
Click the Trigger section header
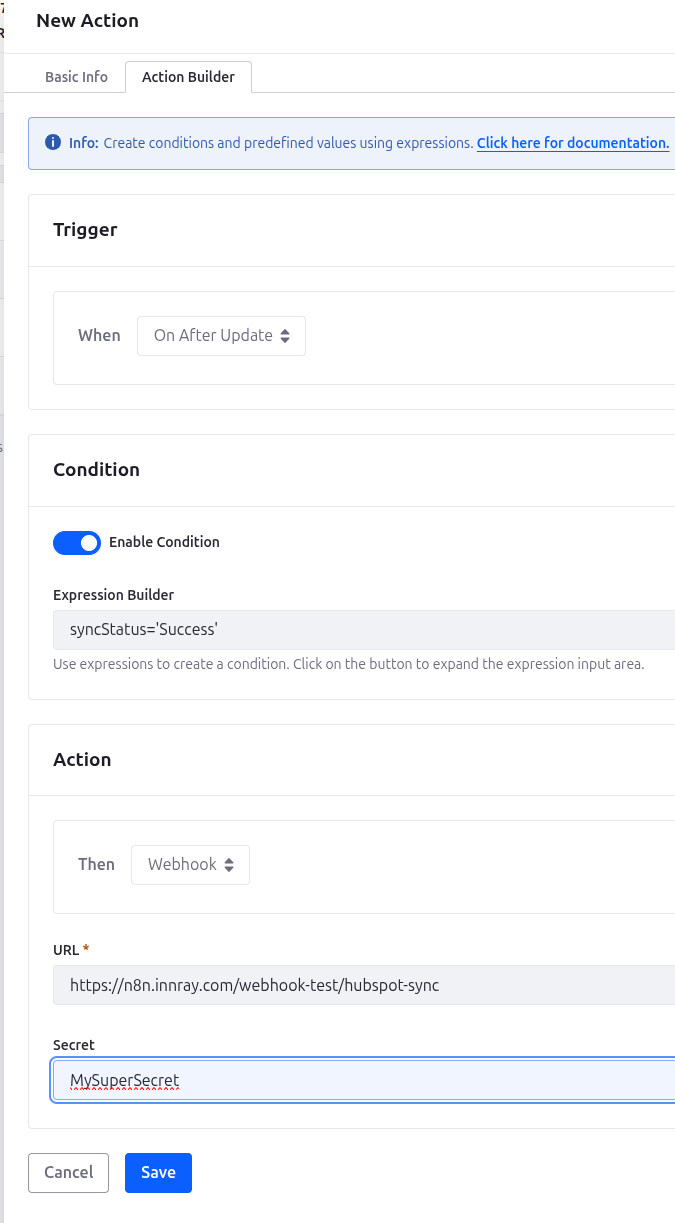click(85, 230)
